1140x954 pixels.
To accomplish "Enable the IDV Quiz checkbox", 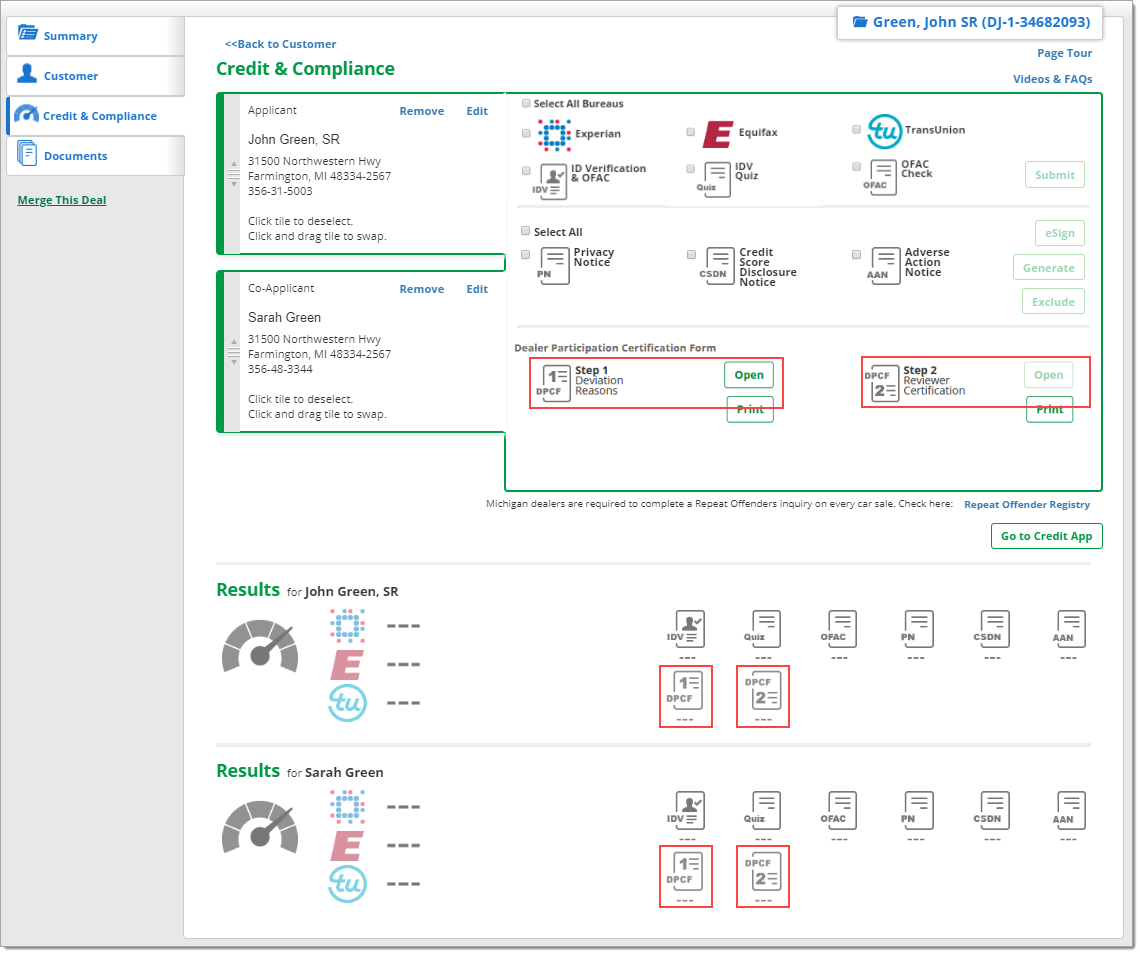I will click(x=691, y=168).
